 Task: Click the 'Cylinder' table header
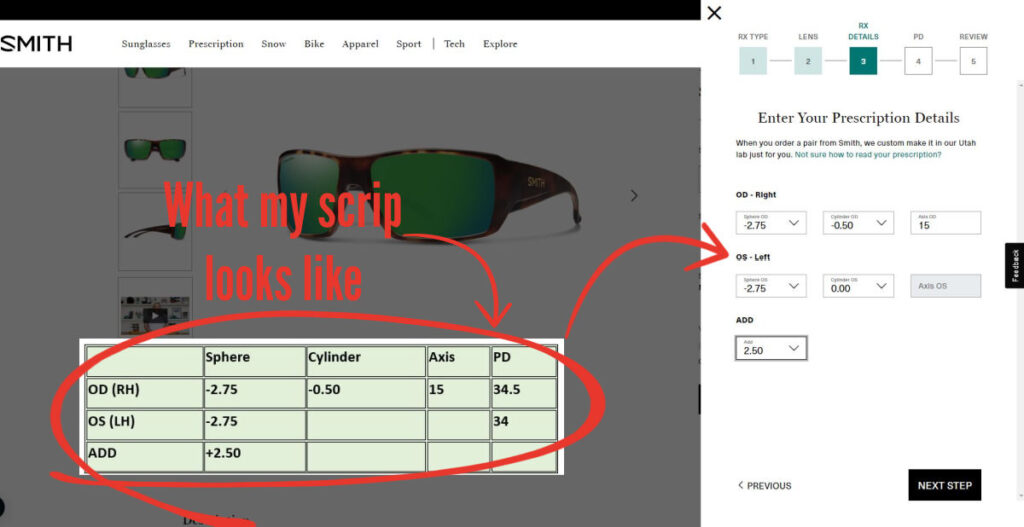(x=366, y=361)
